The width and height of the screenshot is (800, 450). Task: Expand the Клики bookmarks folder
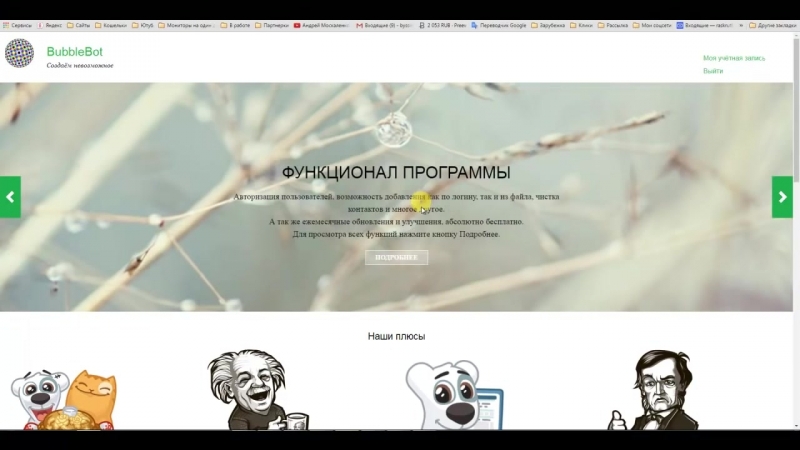581,25
